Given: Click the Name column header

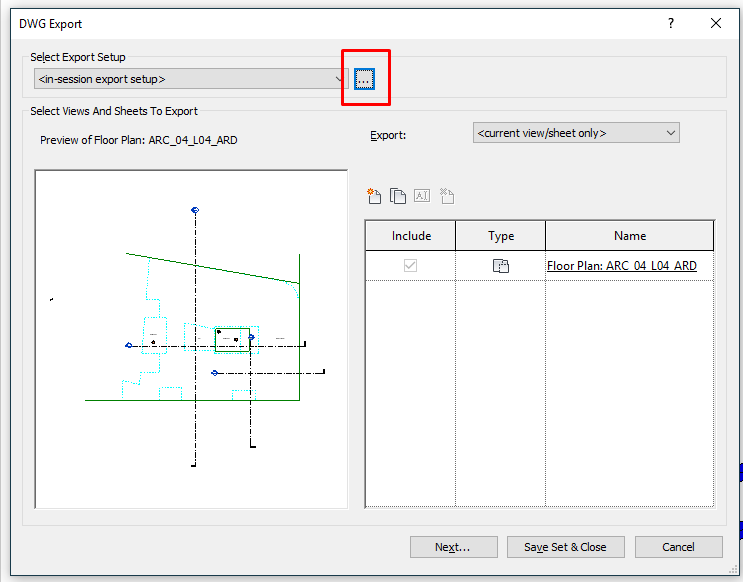Looking at the screenshot, I should coord(630,236).
